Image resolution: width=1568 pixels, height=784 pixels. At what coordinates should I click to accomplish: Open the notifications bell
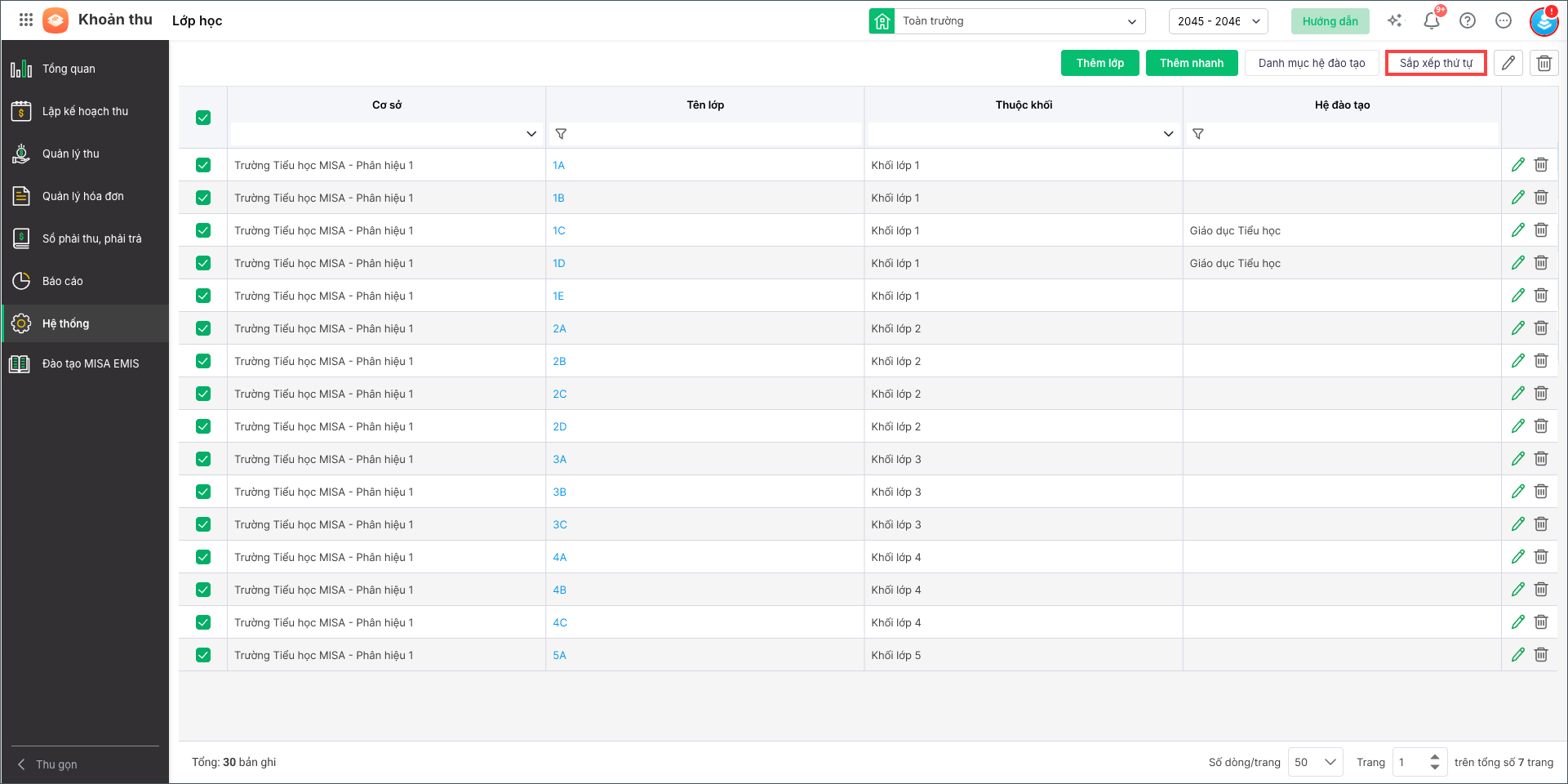pos(1432,21)
